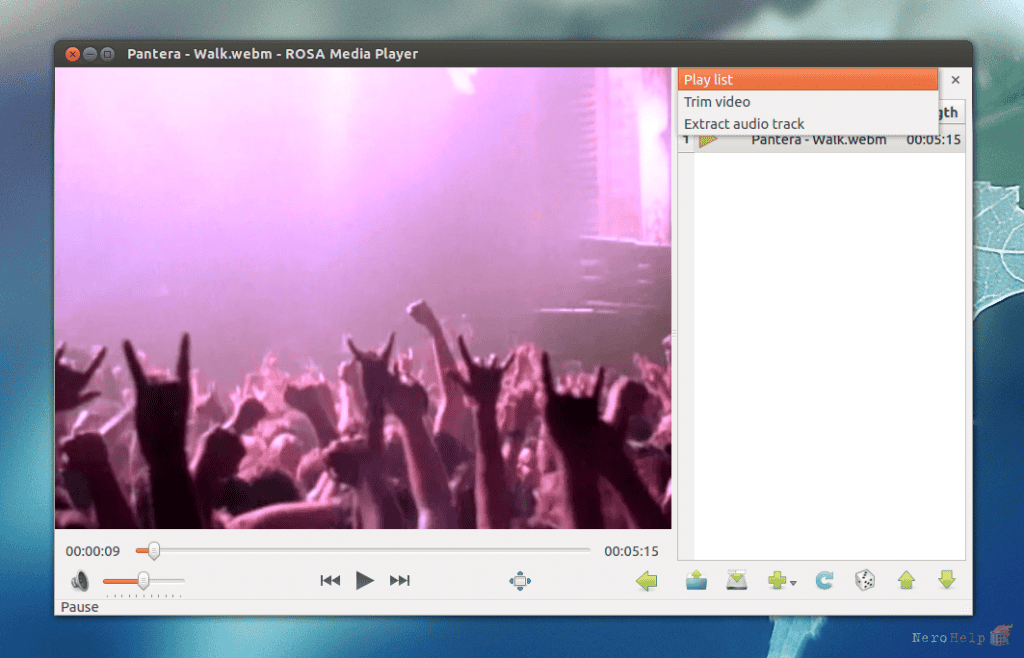Load playlist with open folder icon
The height and width of the screenshot is (658, 1024).
(696, 580)
